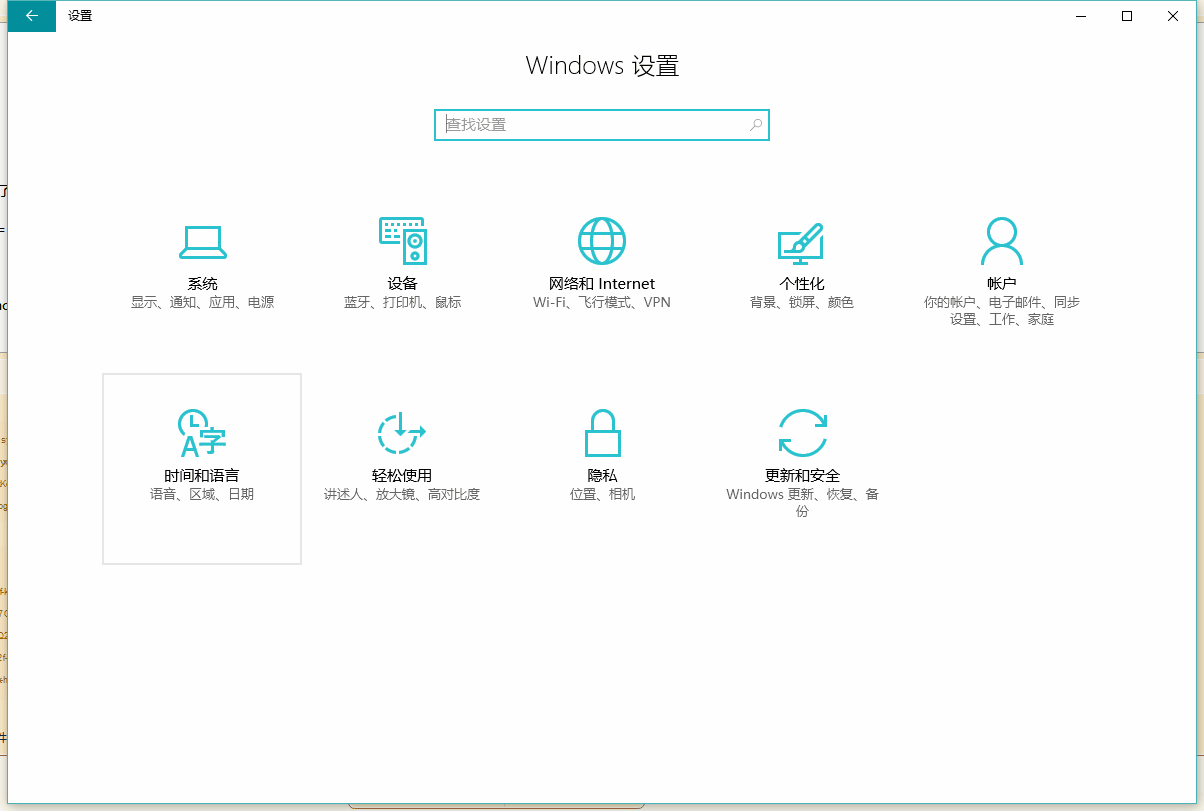Click the 更新和安全 title text

(802, 476)
